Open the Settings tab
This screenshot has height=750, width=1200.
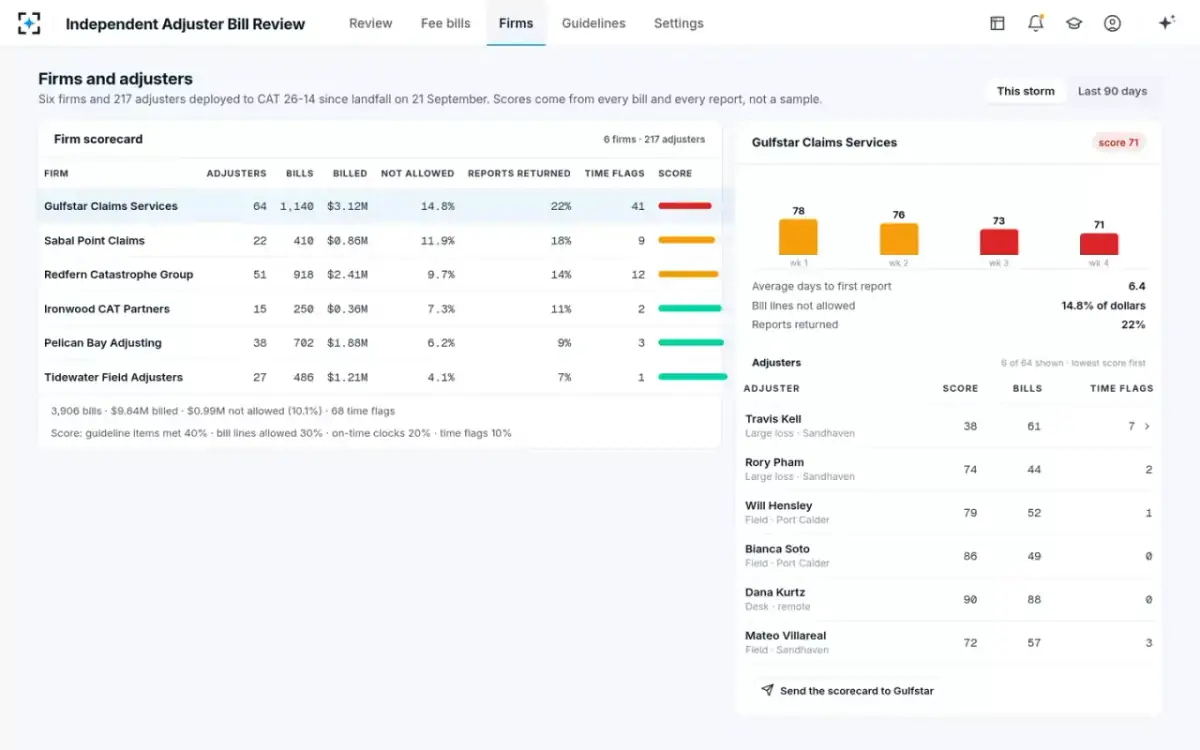[x=678, y=23]
